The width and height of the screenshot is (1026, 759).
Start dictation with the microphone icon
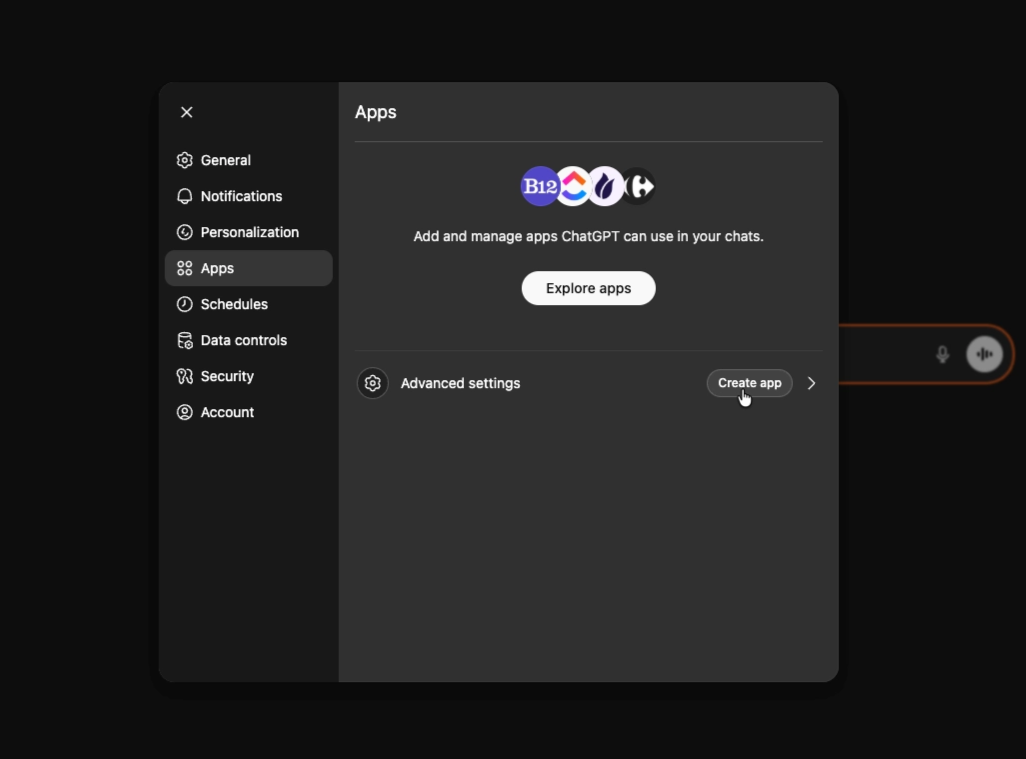pyautogui.click(x=942, y=354)
